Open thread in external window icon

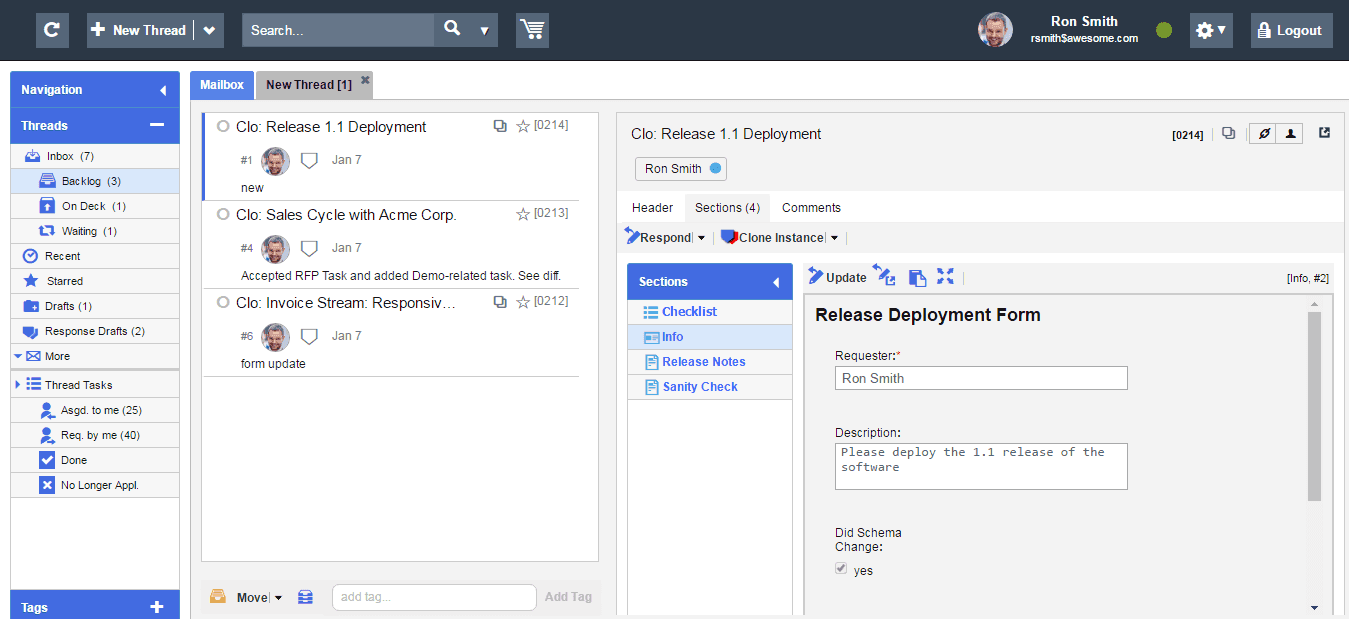pyautogui.click(x=1325, y=133)
